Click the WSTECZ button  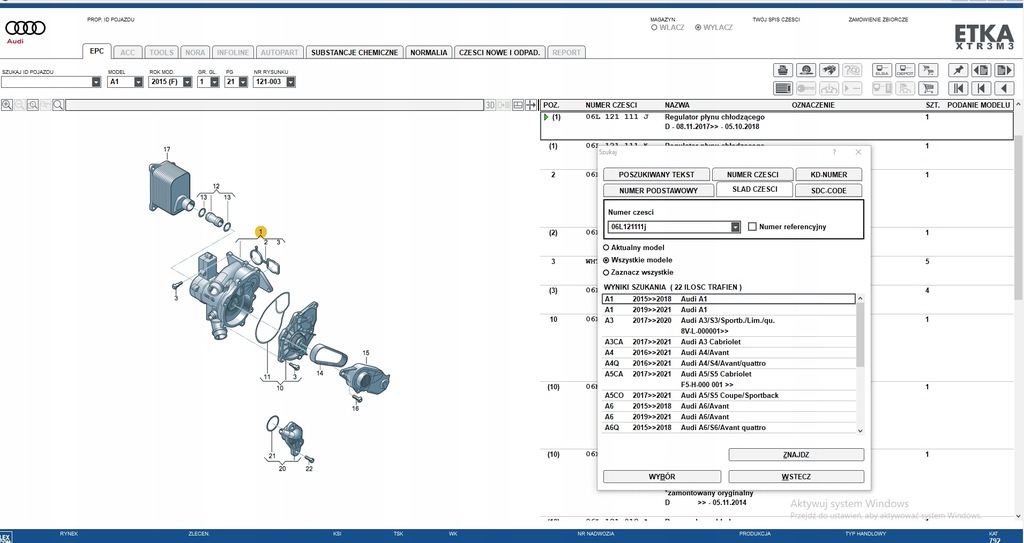[796, 477]
